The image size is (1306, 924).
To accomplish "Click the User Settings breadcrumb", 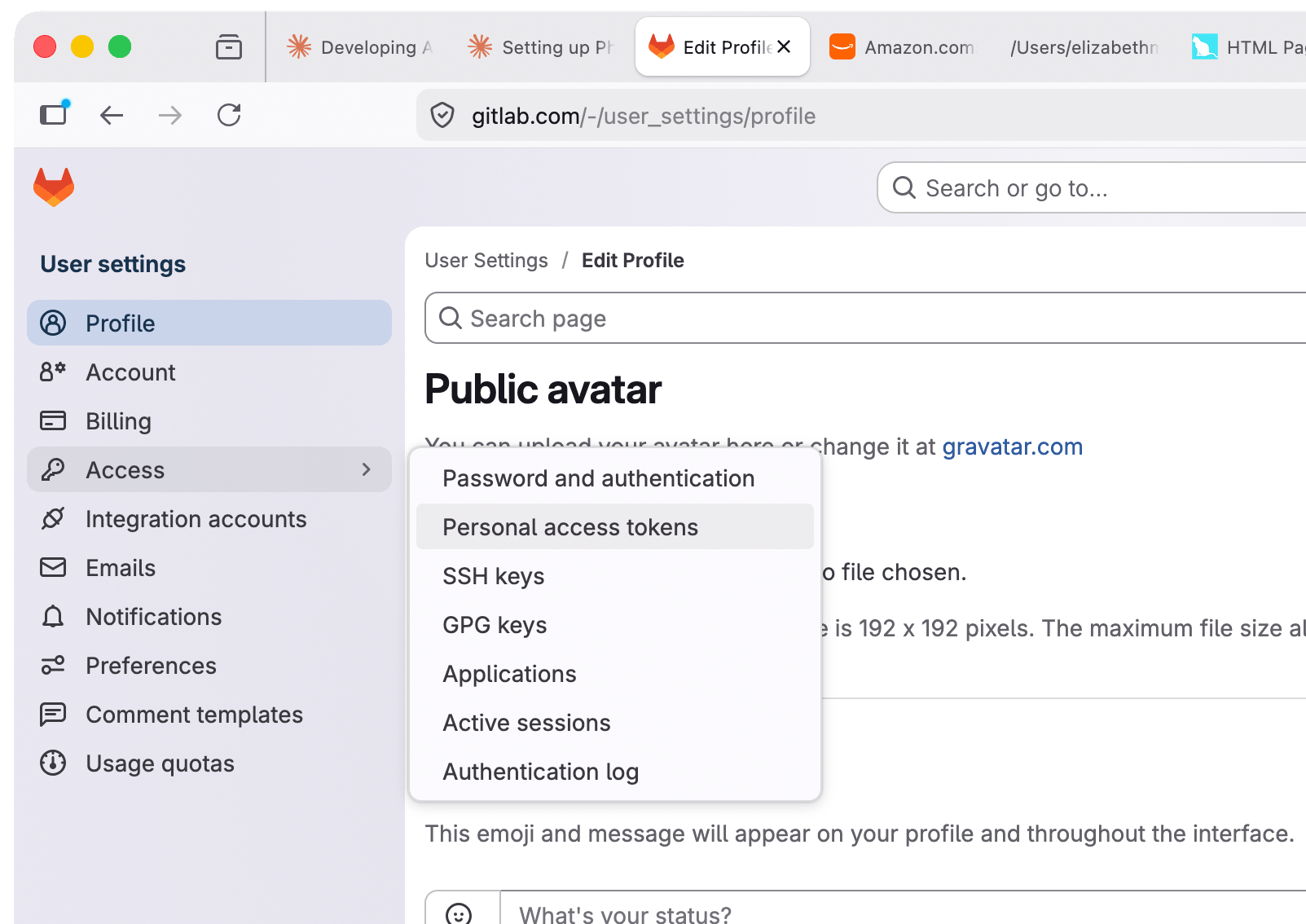I will [486, 260].
